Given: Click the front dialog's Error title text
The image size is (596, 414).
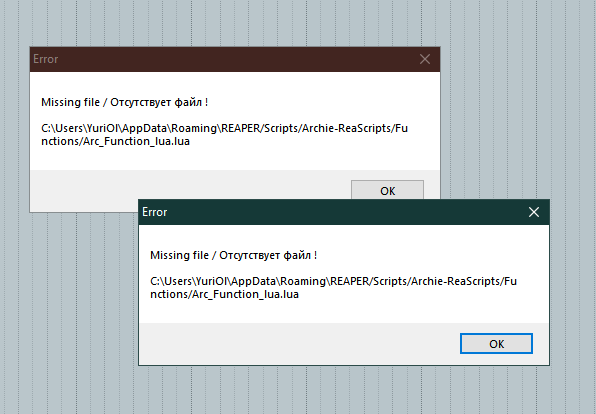Looking at the screenshot, I should (155, 212).
